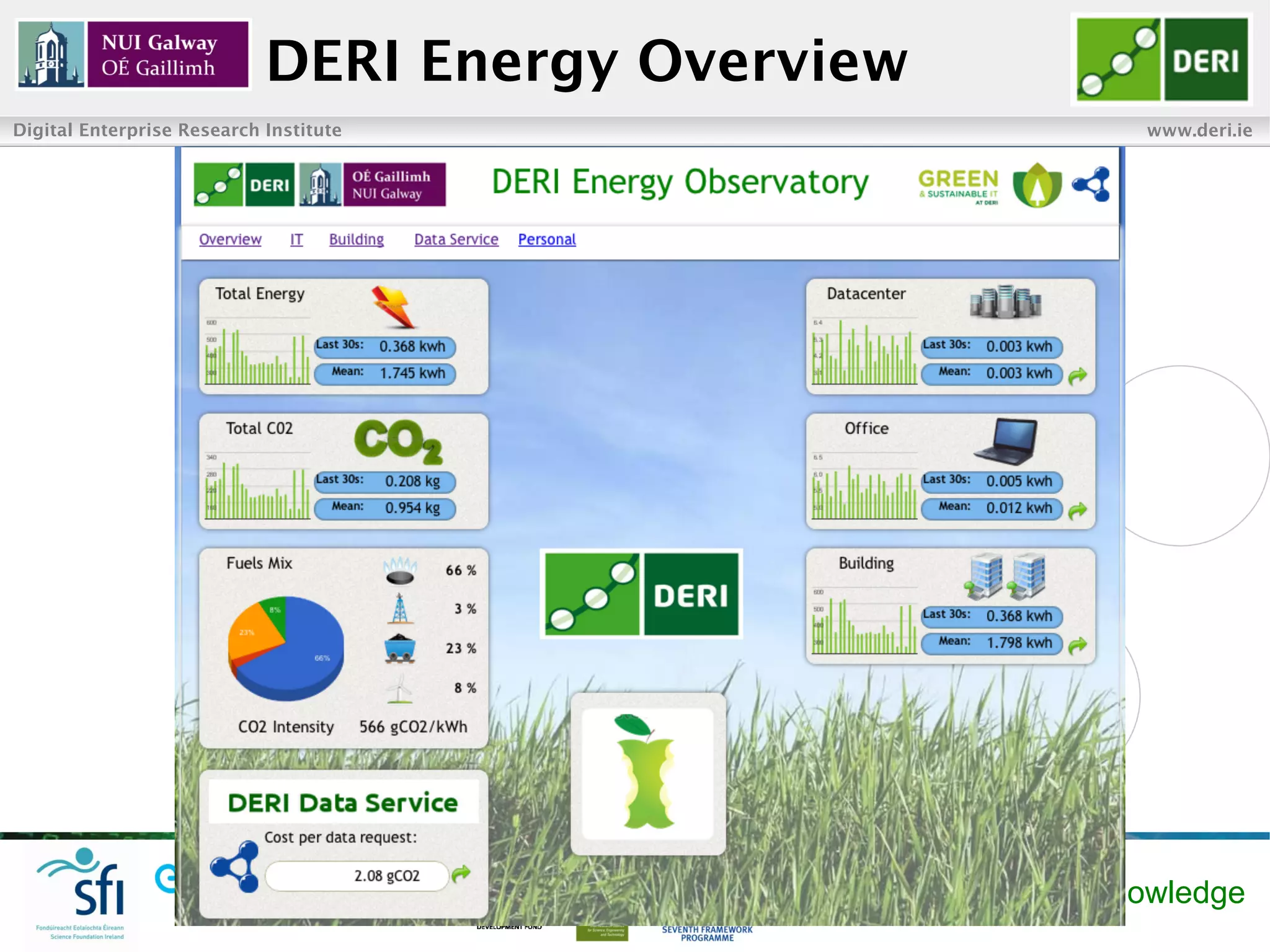This screenshot has width=1270, height=952.
Task: Click the Building bar chart
Action: (x=864, y=621)
